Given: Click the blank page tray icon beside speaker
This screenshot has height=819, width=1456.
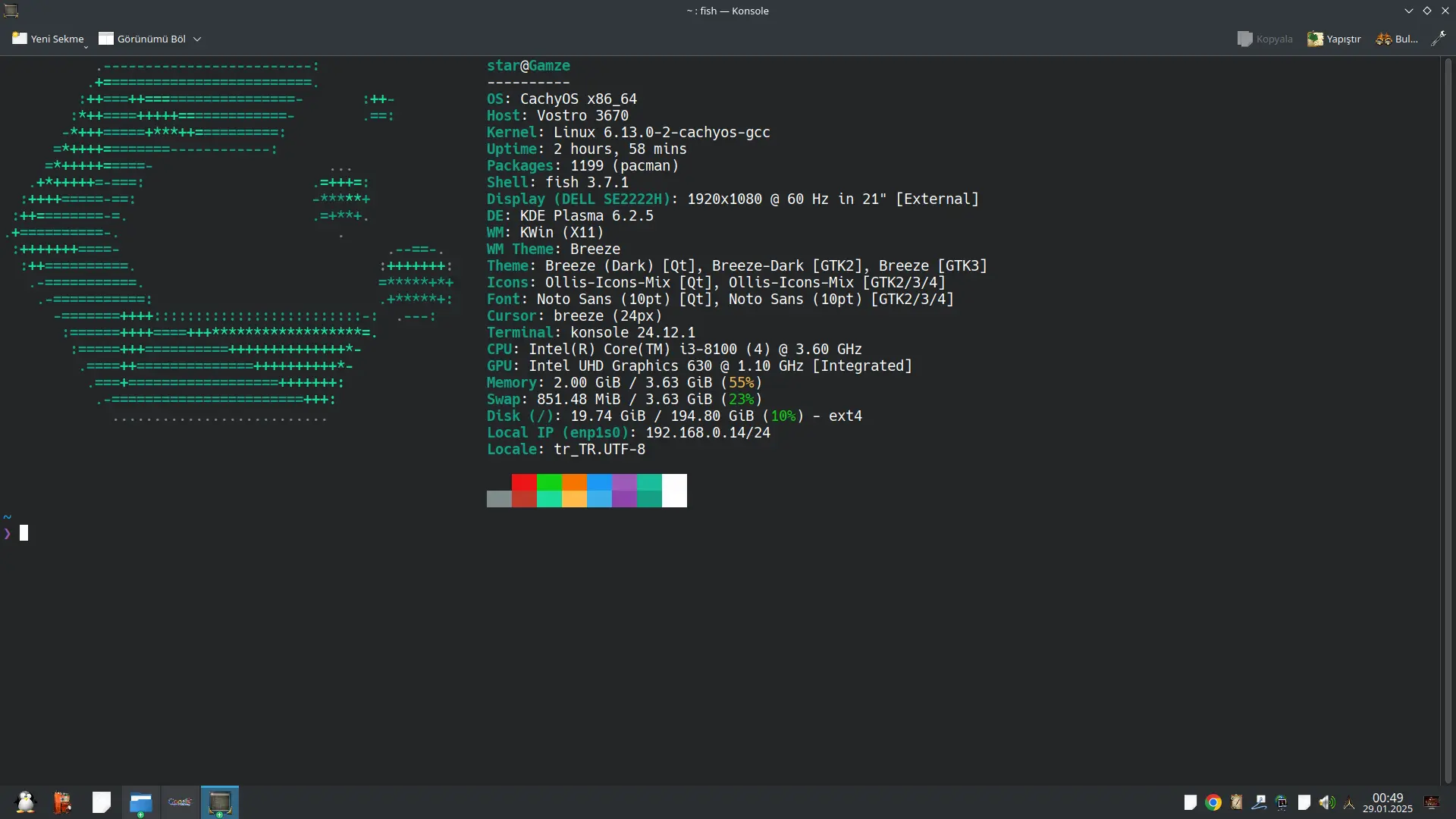Looking at the screenshot, I should pos(1304,802).
